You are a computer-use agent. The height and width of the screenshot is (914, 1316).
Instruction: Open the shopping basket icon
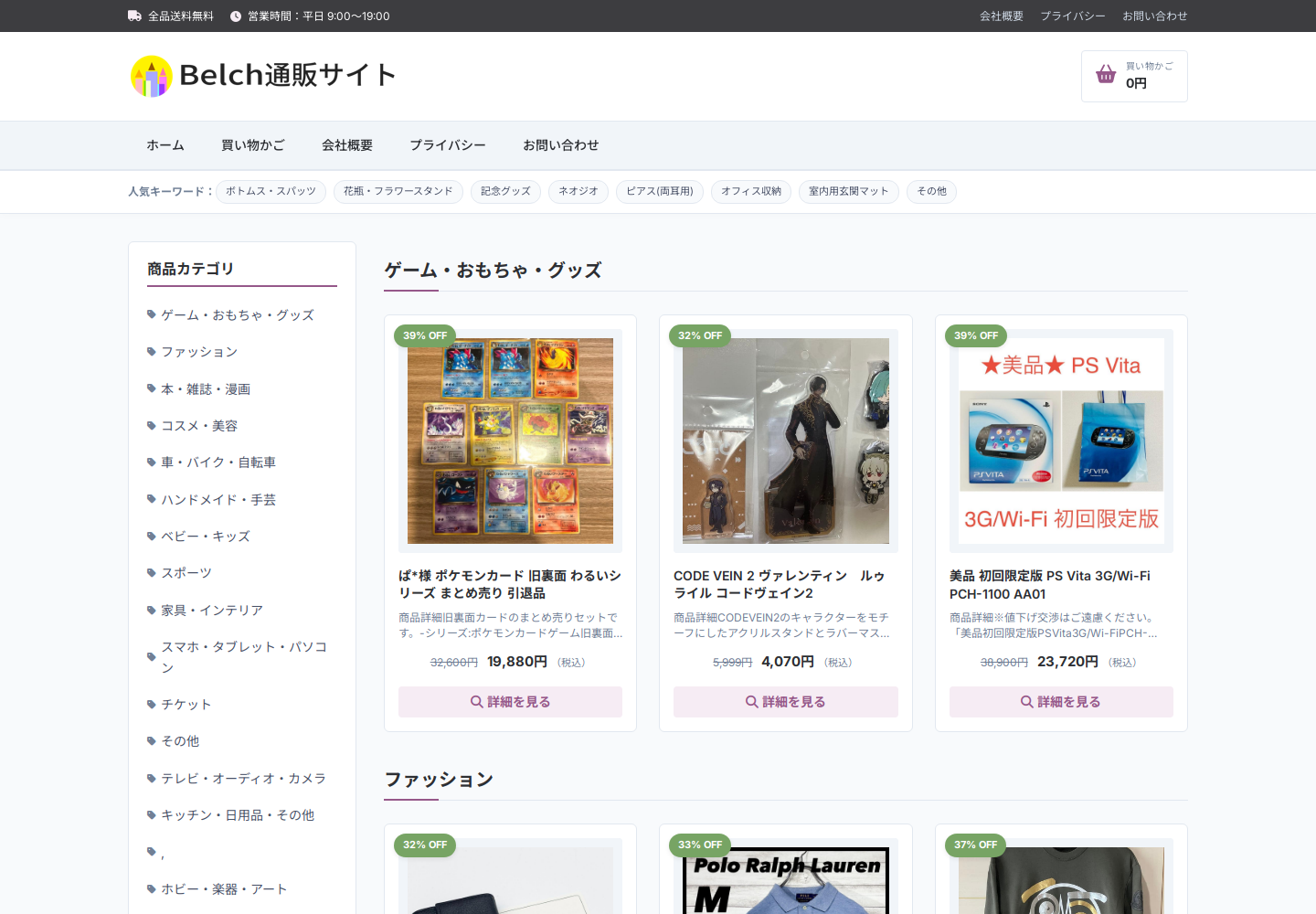1106,75
